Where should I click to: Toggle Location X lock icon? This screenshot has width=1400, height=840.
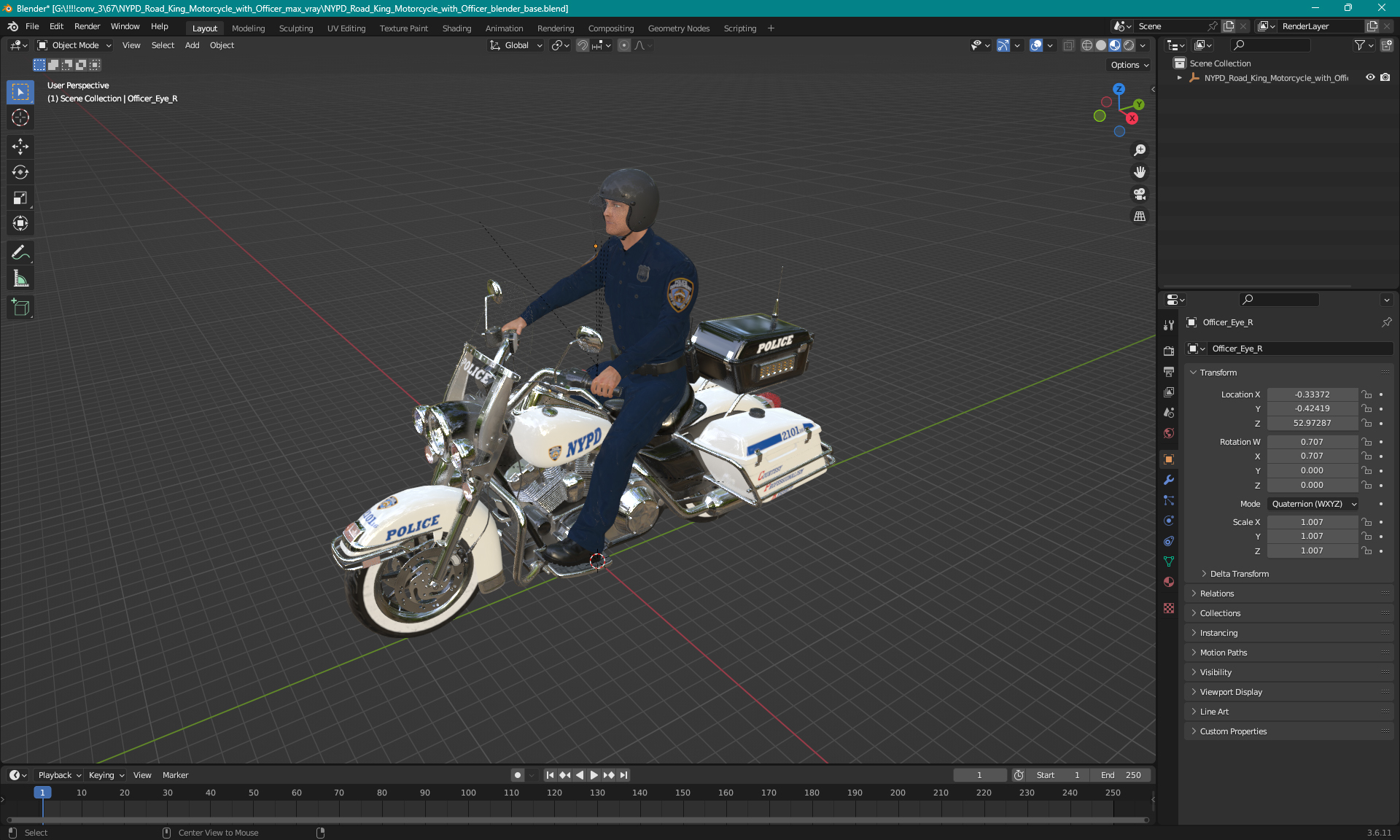1367,394
